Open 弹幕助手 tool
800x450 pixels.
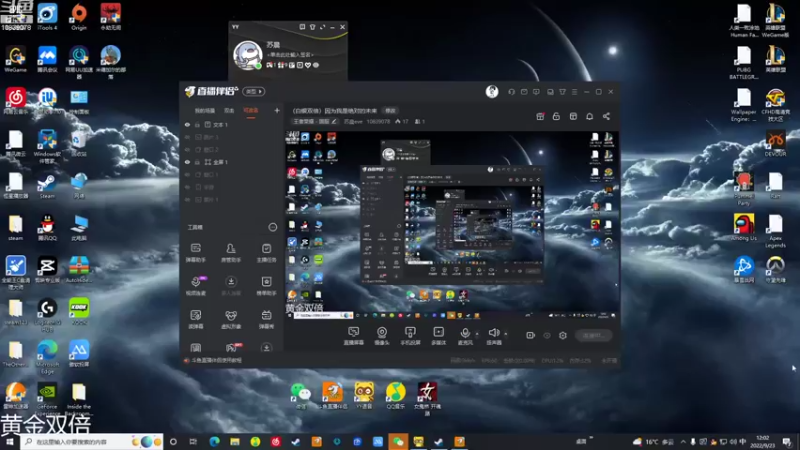[x=196, y=253]
